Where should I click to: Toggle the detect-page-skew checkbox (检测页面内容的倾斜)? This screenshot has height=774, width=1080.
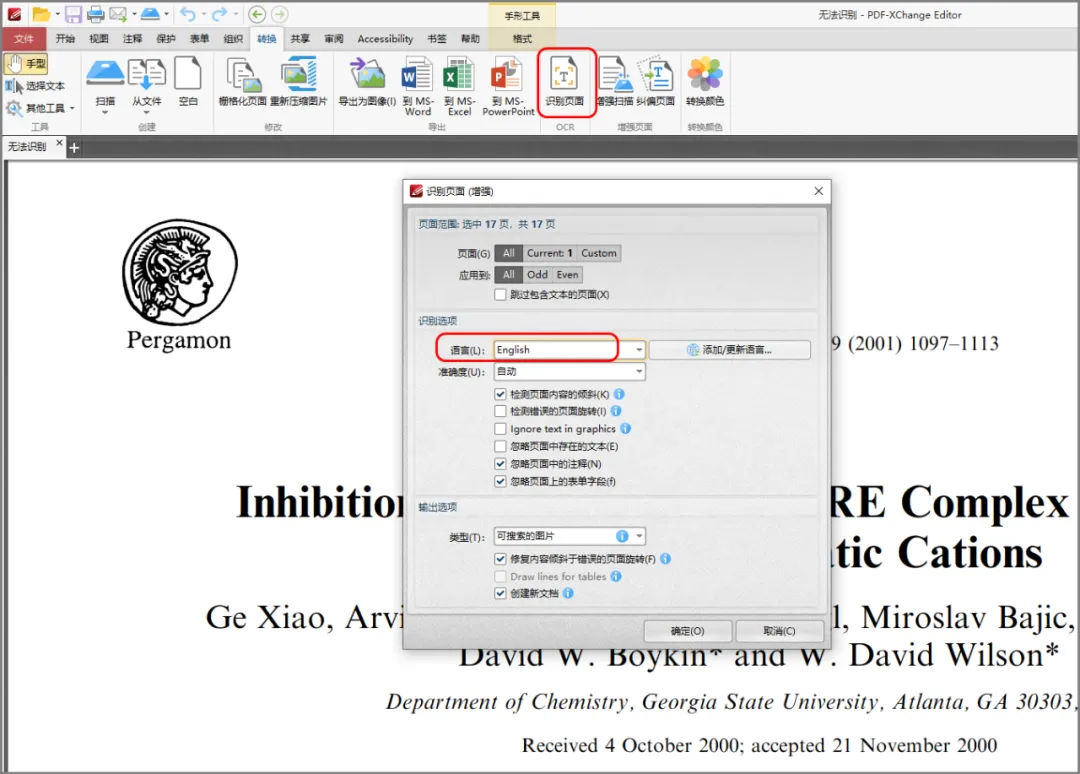500,395
